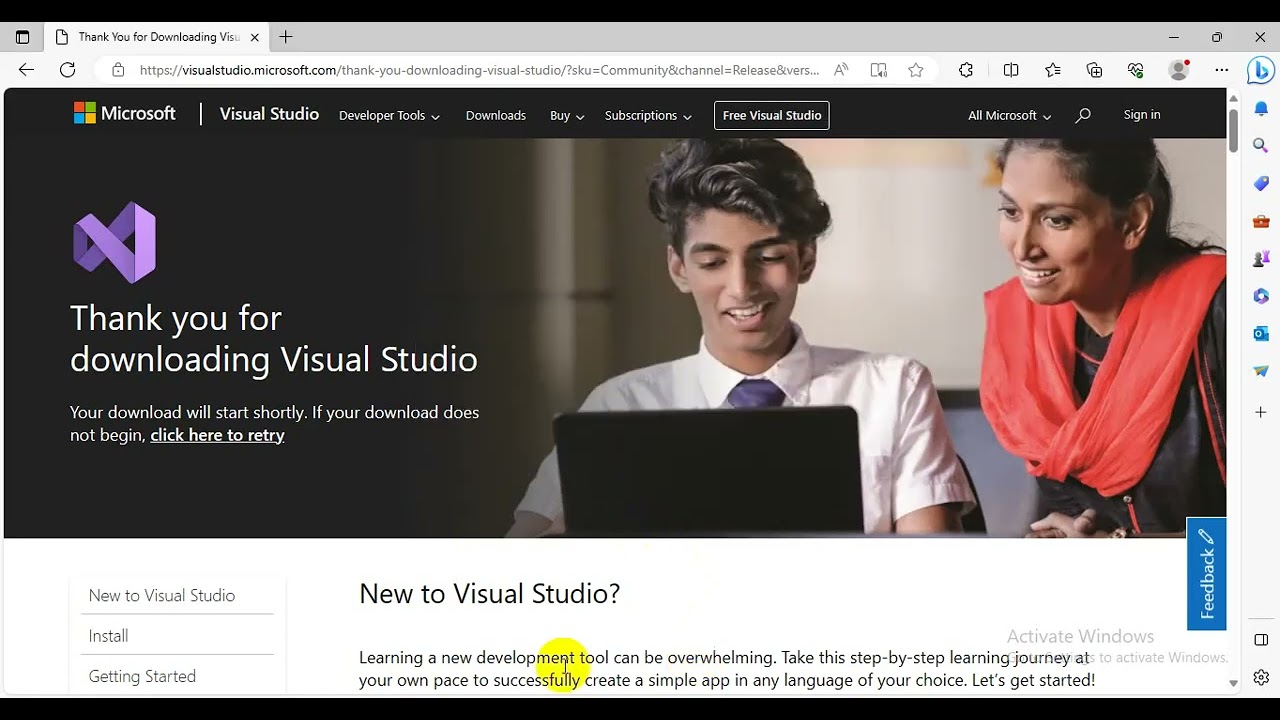Click the Sign in link
The height and width of the screenshot is (720, 1280).
point(1142,115)
